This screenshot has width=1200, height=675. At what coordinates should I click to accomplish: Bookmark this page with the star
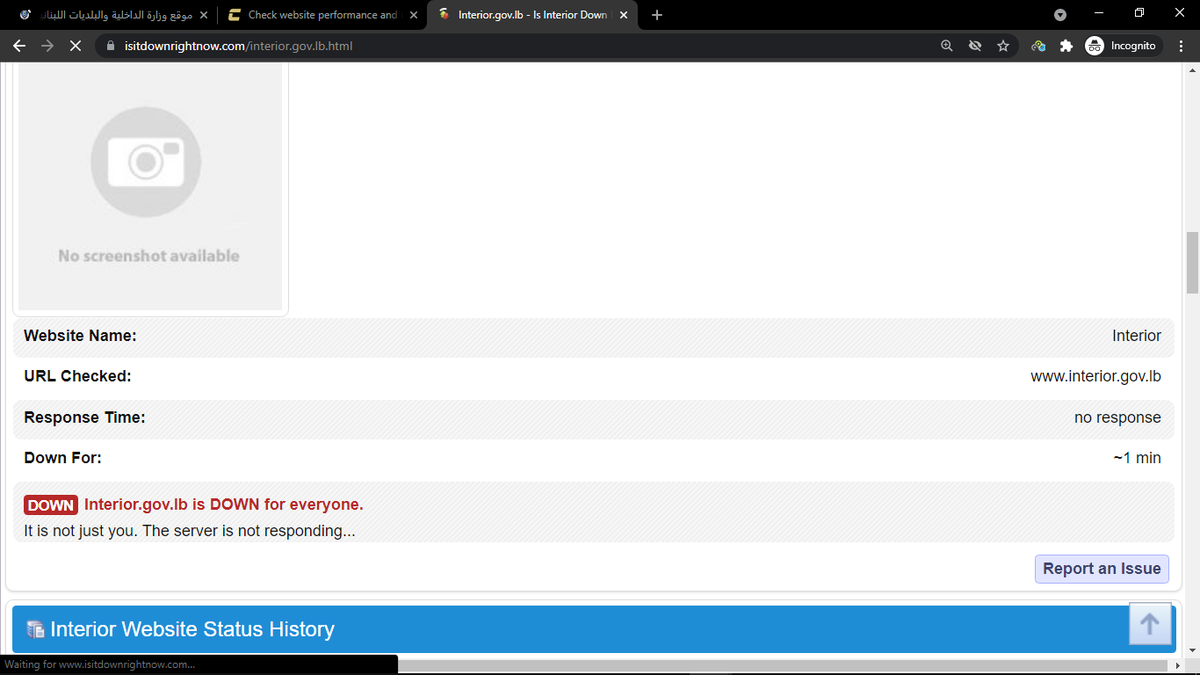(1003, 46)
